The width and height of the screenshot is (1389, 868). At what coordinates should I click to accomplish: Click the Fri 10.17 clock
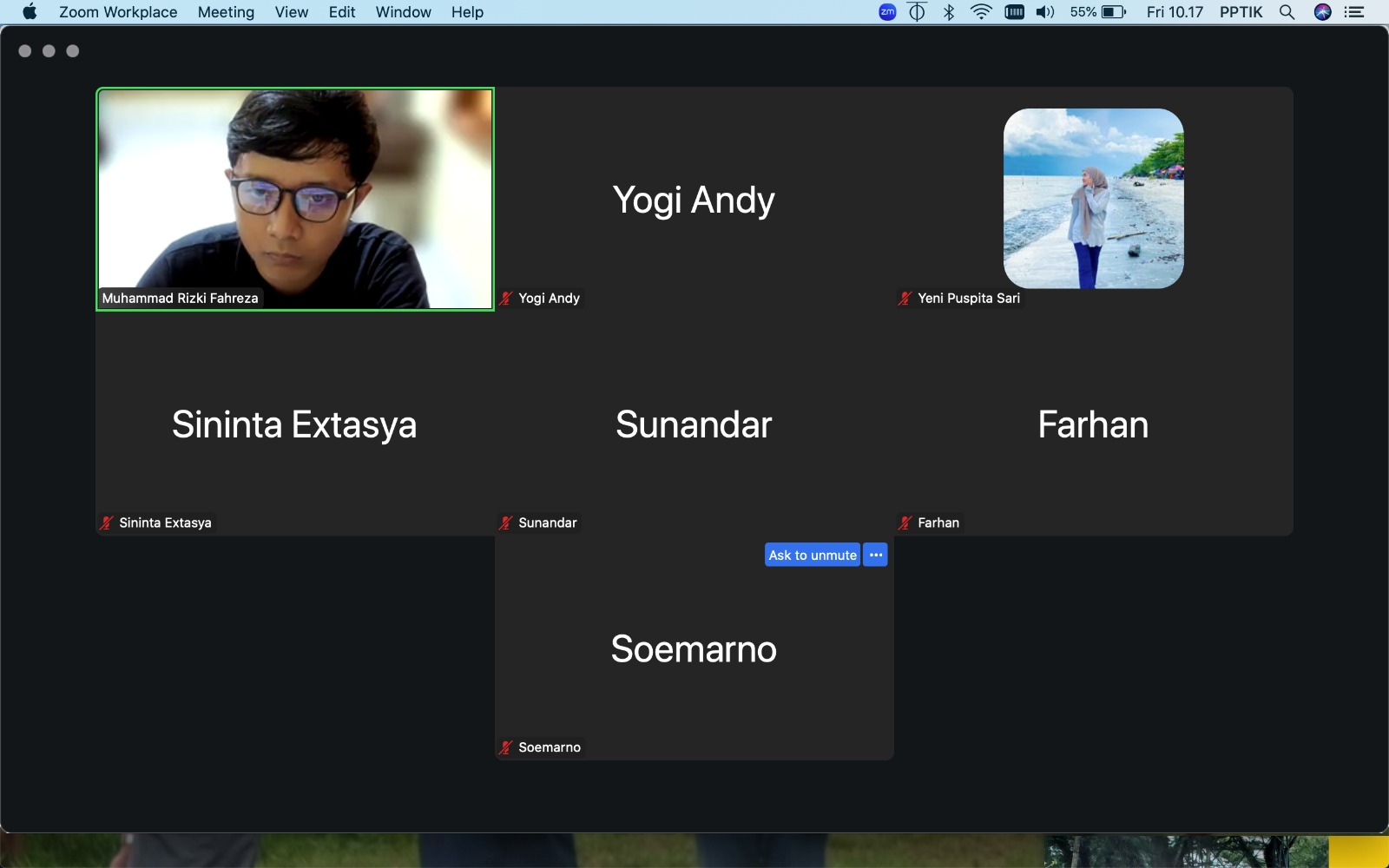(1175, 12)
